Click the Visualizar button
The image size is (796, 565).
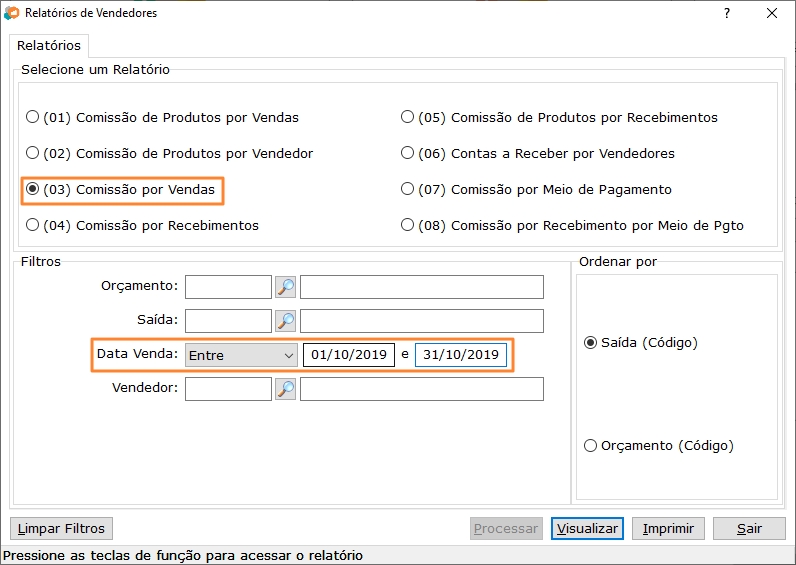[x=587, y=528]
